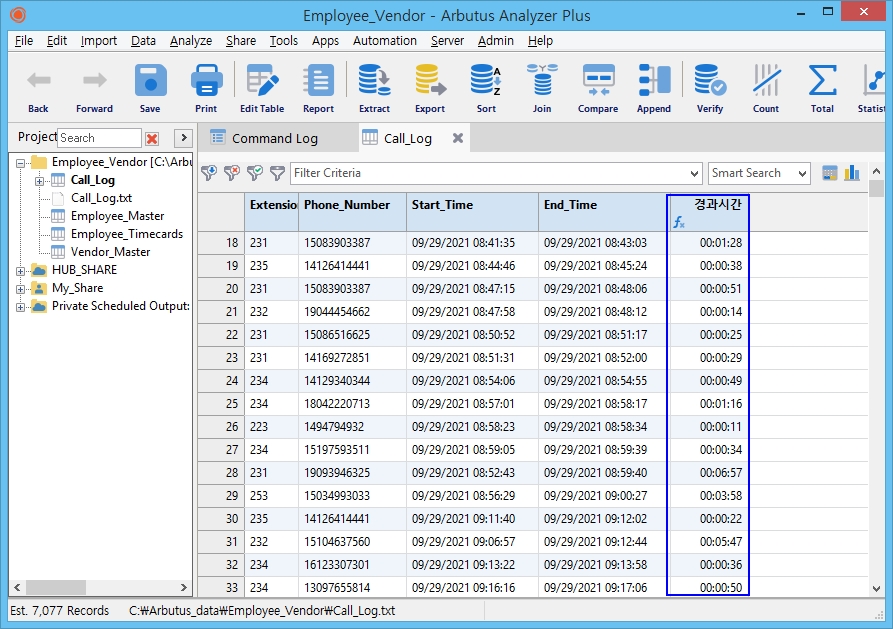Collapse the Employee_Vendor project folder
This screenshot has height=629, width=893.
[x=21, y=163]
